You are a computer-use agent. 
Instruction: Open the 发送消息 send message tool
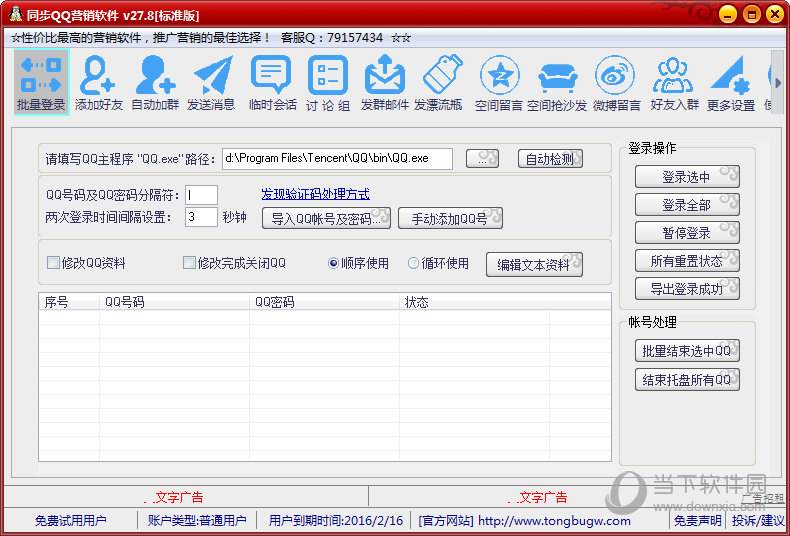pos(211,82)
